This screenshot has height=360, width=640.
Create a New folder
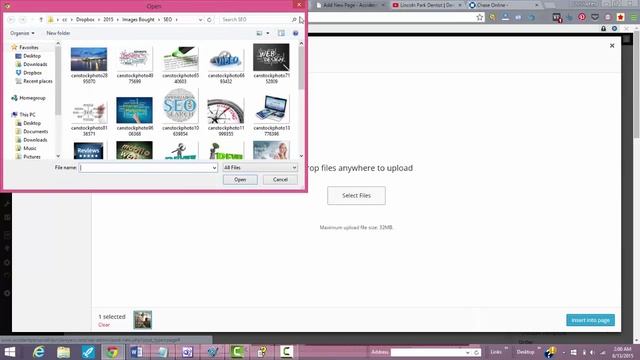(58, 33)
